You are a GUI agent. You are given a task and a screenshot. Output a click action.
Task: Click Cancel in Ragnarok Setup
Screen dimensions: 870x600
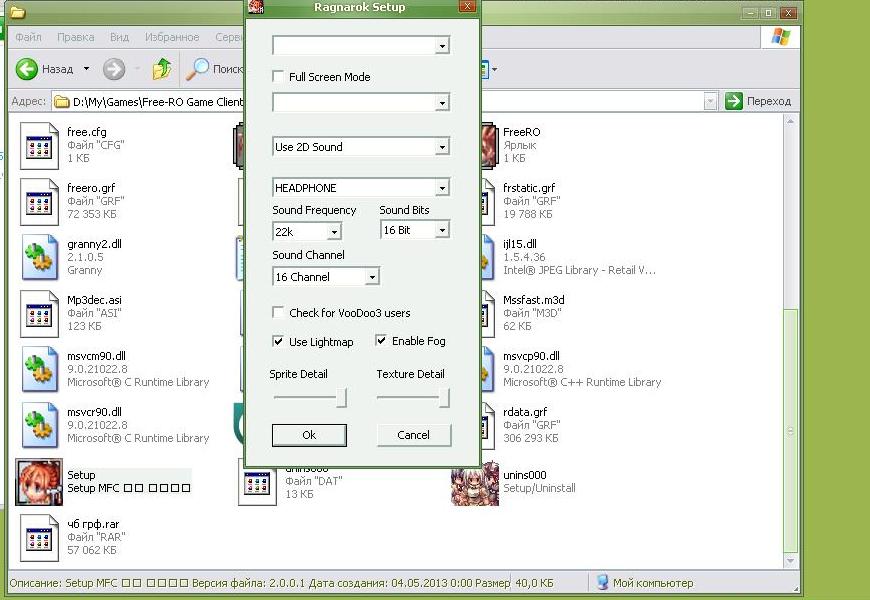(x=414, y=435)
